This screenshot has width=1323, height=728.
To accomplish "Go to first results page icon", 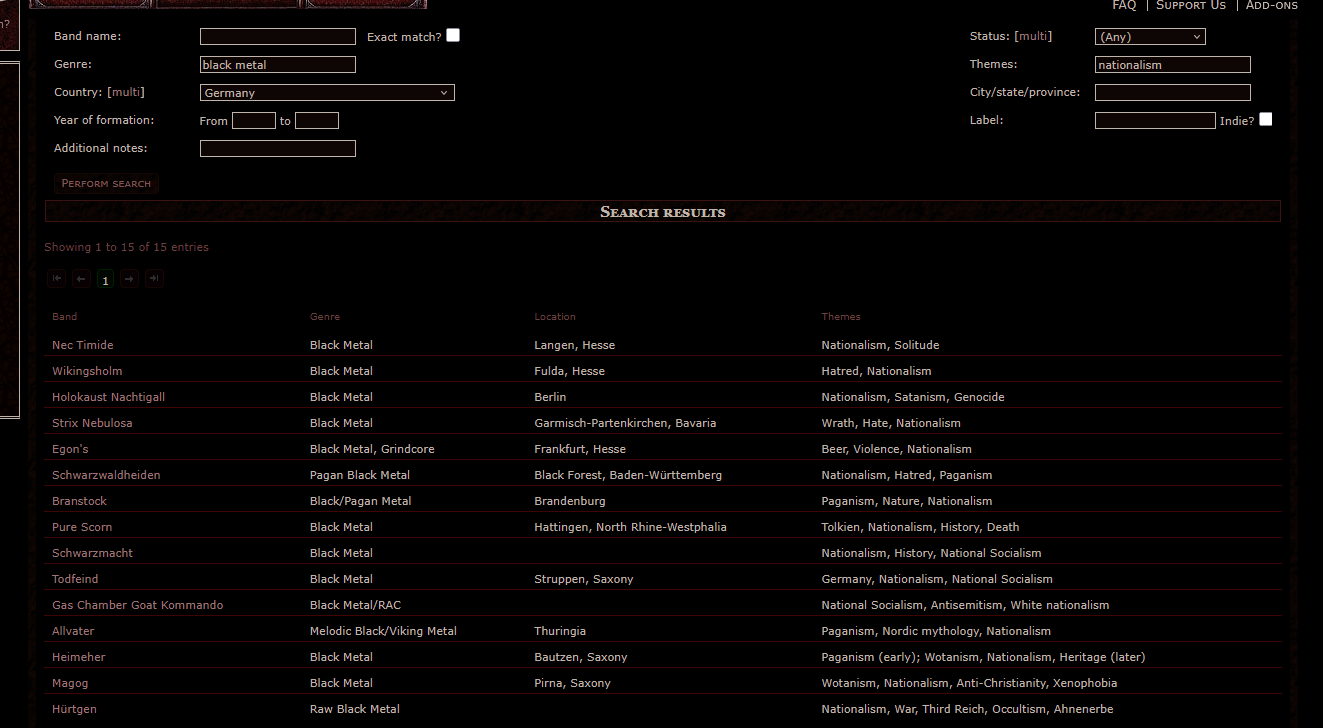I will [57, 279].
